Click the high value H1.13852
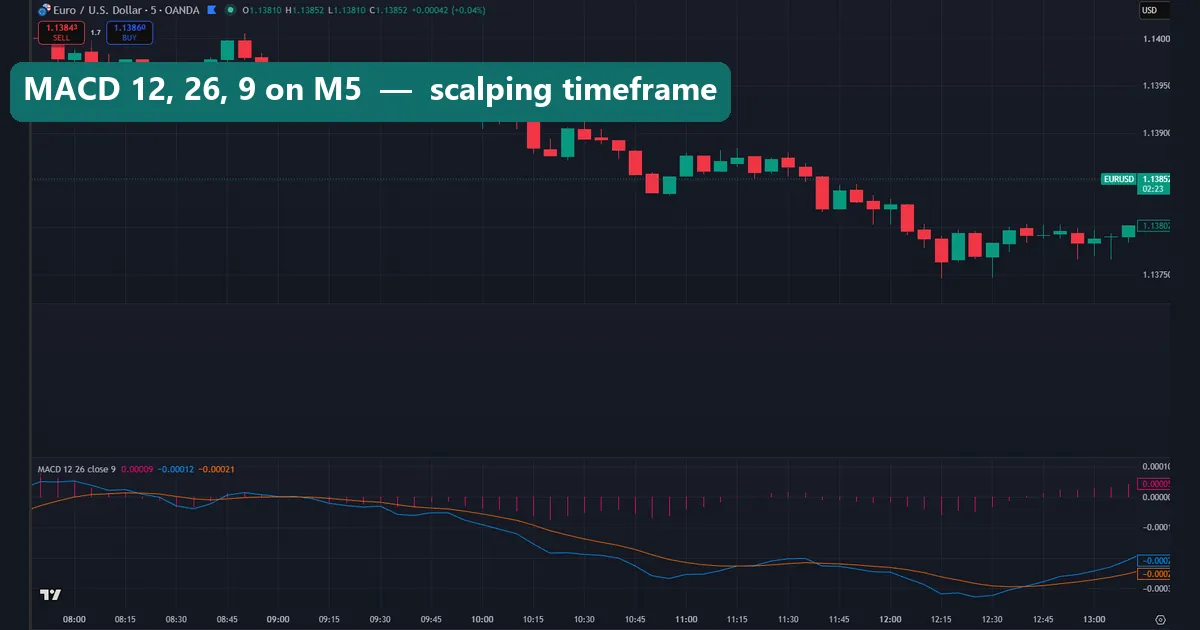The height and width of the screenshot is (630, 1200). tap(305, 10)
